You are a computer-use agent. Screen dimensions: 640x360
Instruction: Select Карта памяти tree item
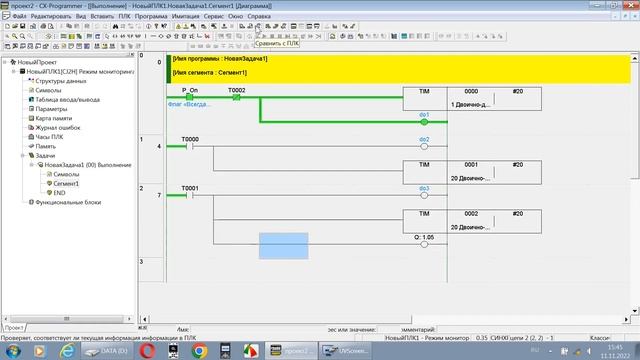tap(53, 118)
